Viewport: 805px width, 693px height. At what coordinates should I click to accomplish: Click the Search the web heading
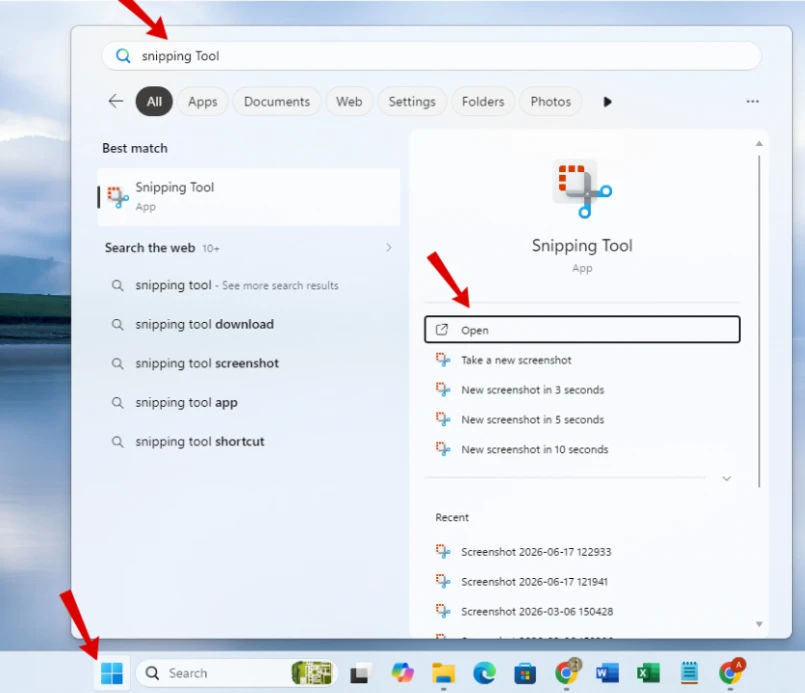(150, 248)
